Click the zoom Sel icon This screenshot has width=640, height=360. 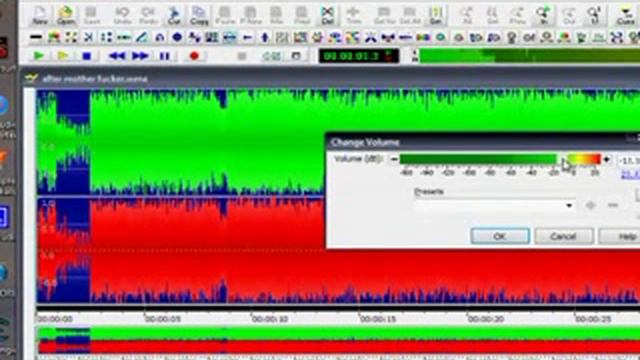tap(492, 16)
